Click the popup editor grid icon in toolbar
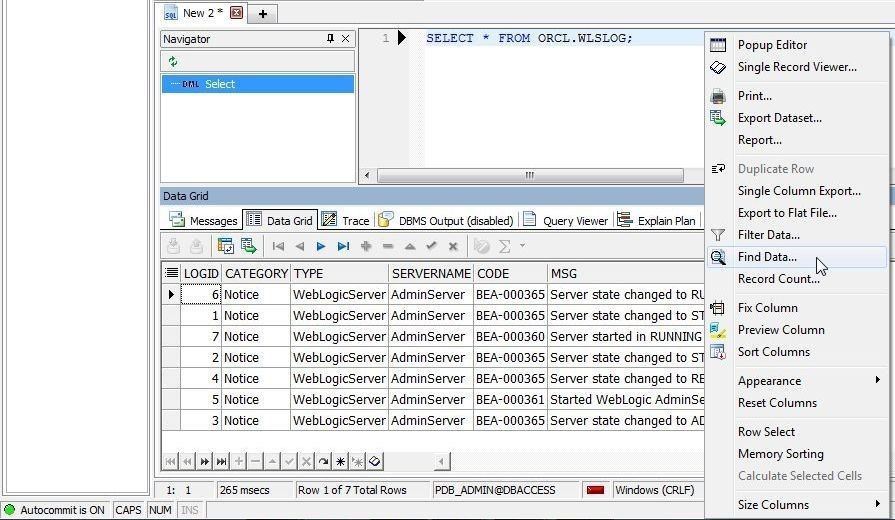The height and width of the screenshot is (520, 895). coord(226,246)
